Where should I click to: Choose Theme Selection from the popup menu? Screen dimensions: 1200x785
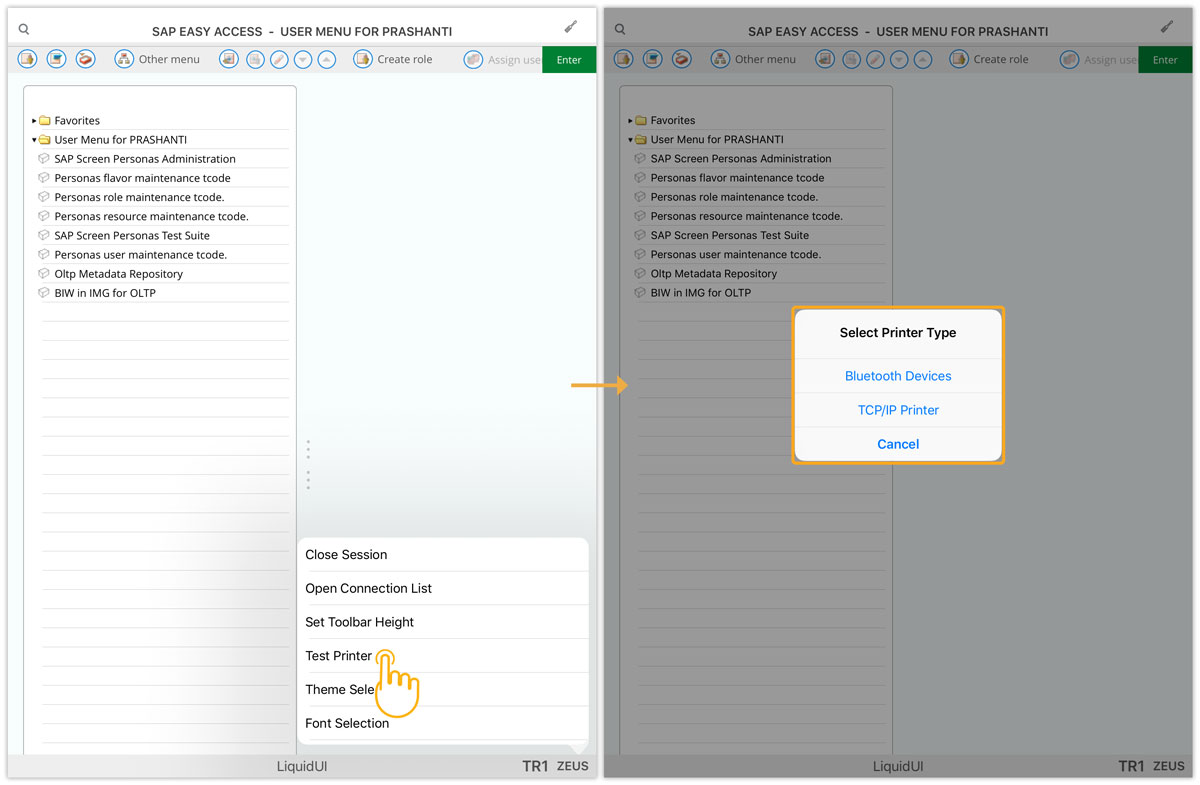click(x=443, y=690)
